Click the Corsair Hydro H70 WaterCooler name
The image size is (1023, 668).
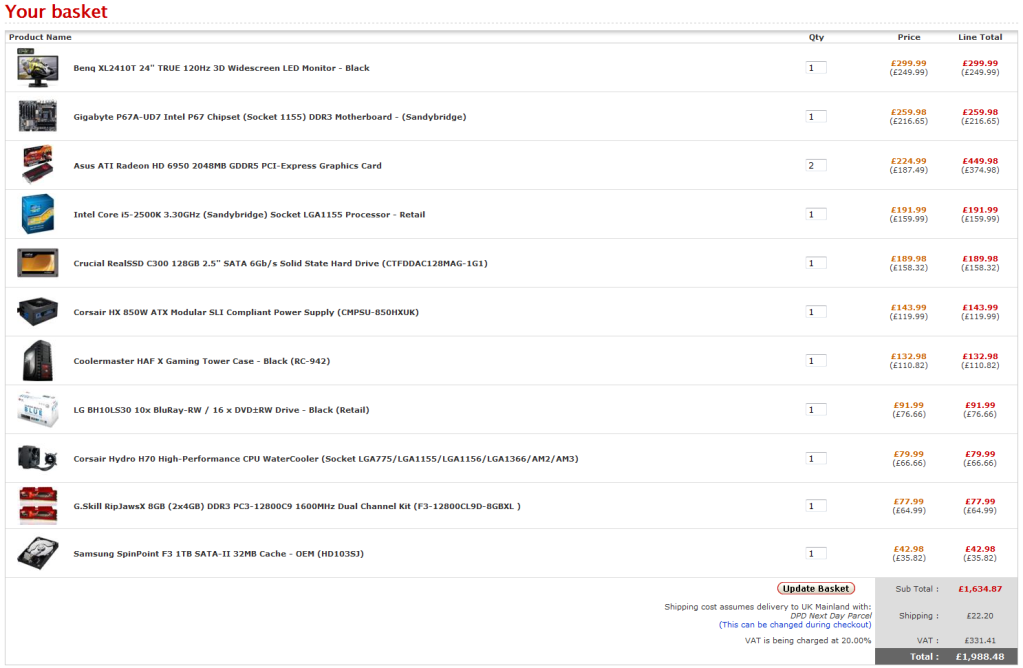click(x=326, y=459)
